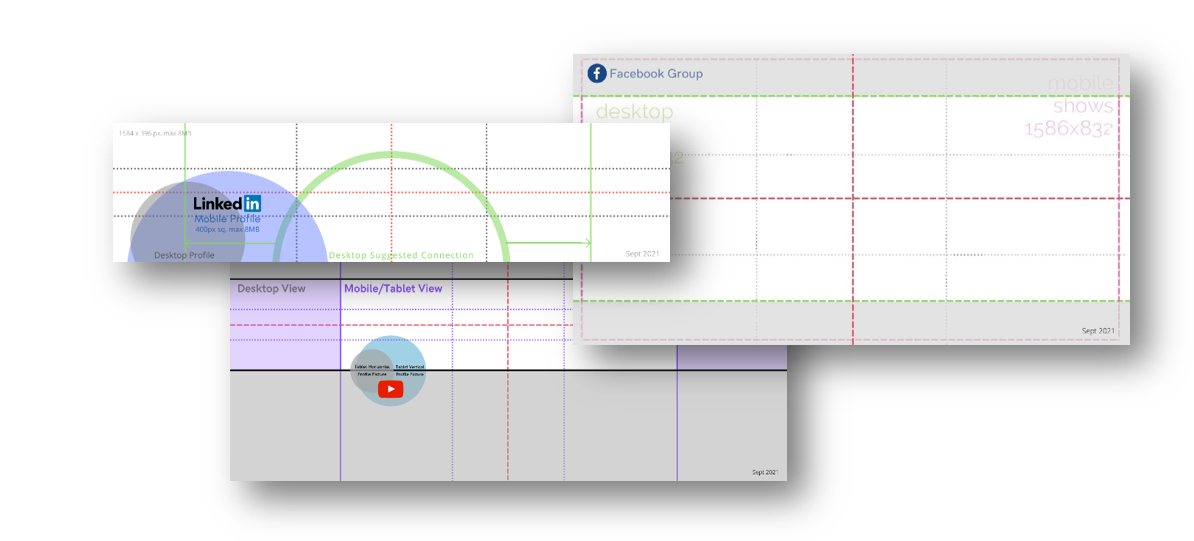Click "Sept 2021" on the LinkedIn template
Viewport: 1194px width, 541px height.
point(643,254)
